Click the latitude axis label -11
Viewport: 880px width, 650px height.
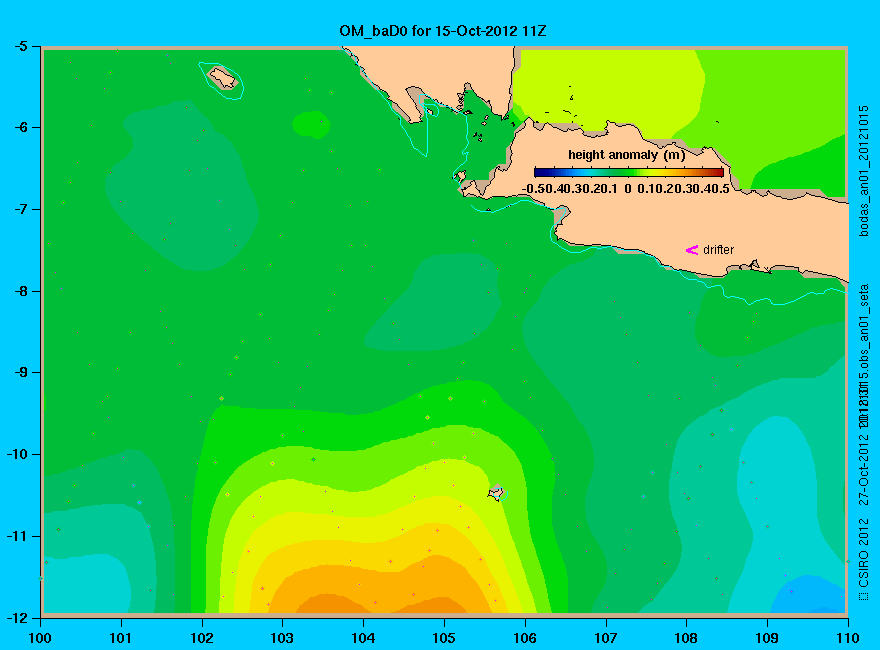click(x=17, y=536)
